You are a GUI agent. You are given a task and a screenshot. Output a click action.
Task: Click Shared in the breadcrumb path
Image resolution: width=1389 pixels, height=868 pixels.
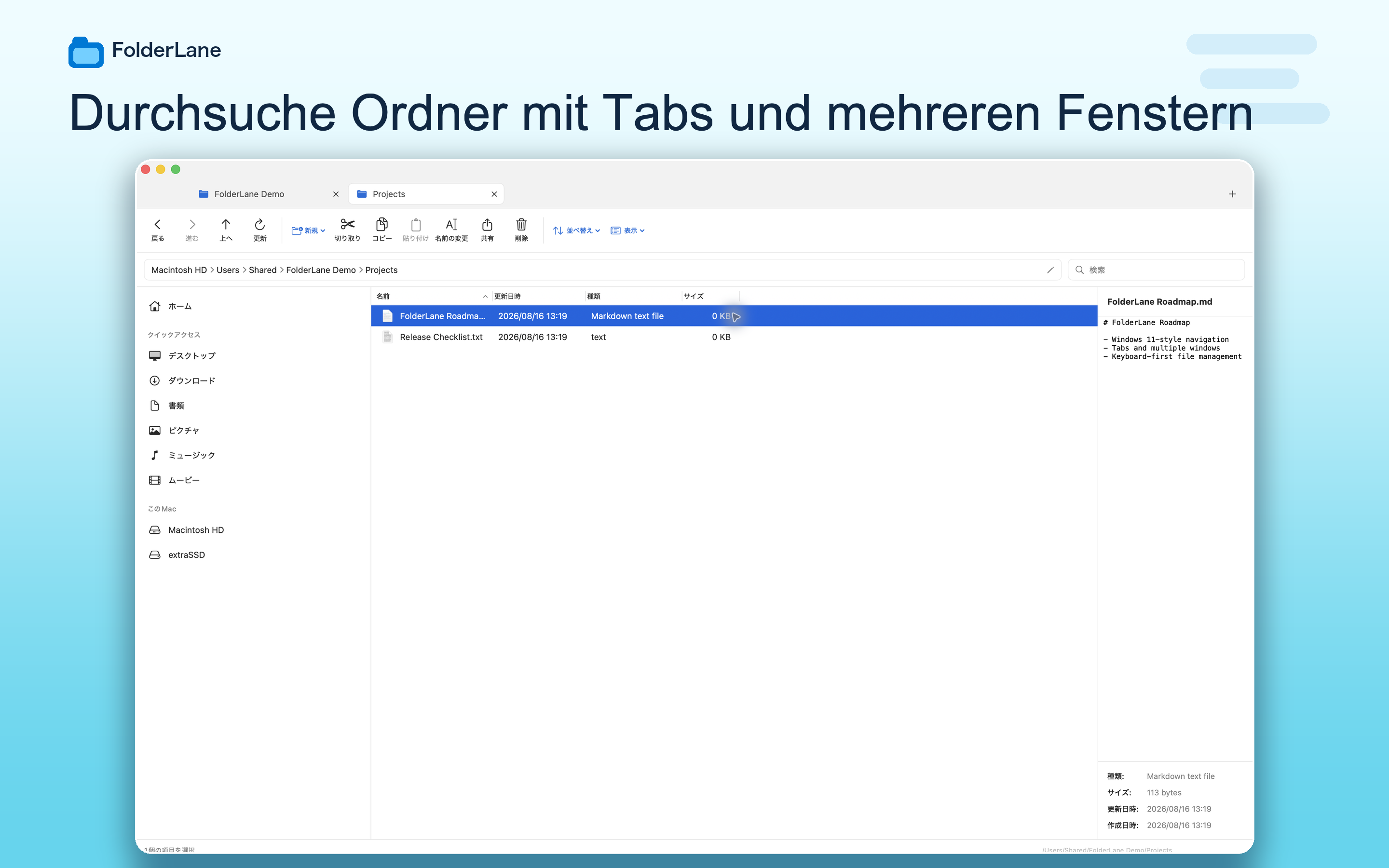263,270
